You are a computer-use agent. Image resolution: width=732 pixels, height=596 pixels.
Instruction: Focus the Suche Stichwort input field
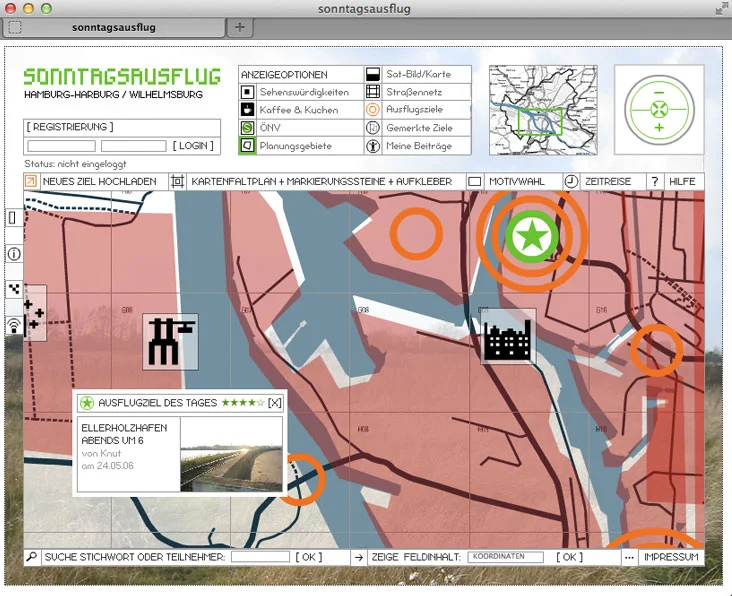[x=260, y=557]
